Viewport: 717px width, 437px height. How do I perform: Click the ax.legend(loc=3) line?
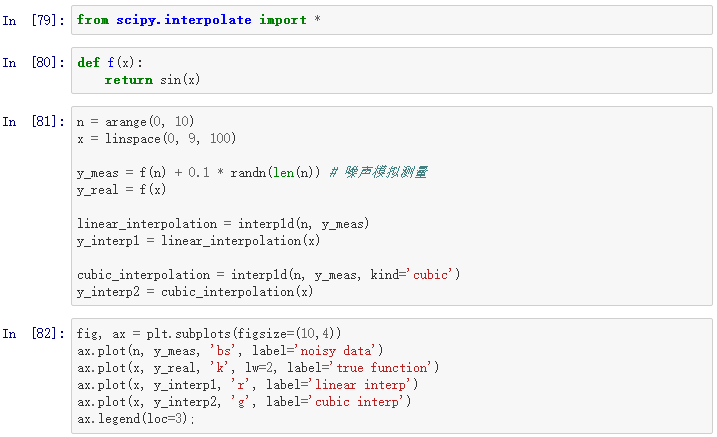(136, 419)
